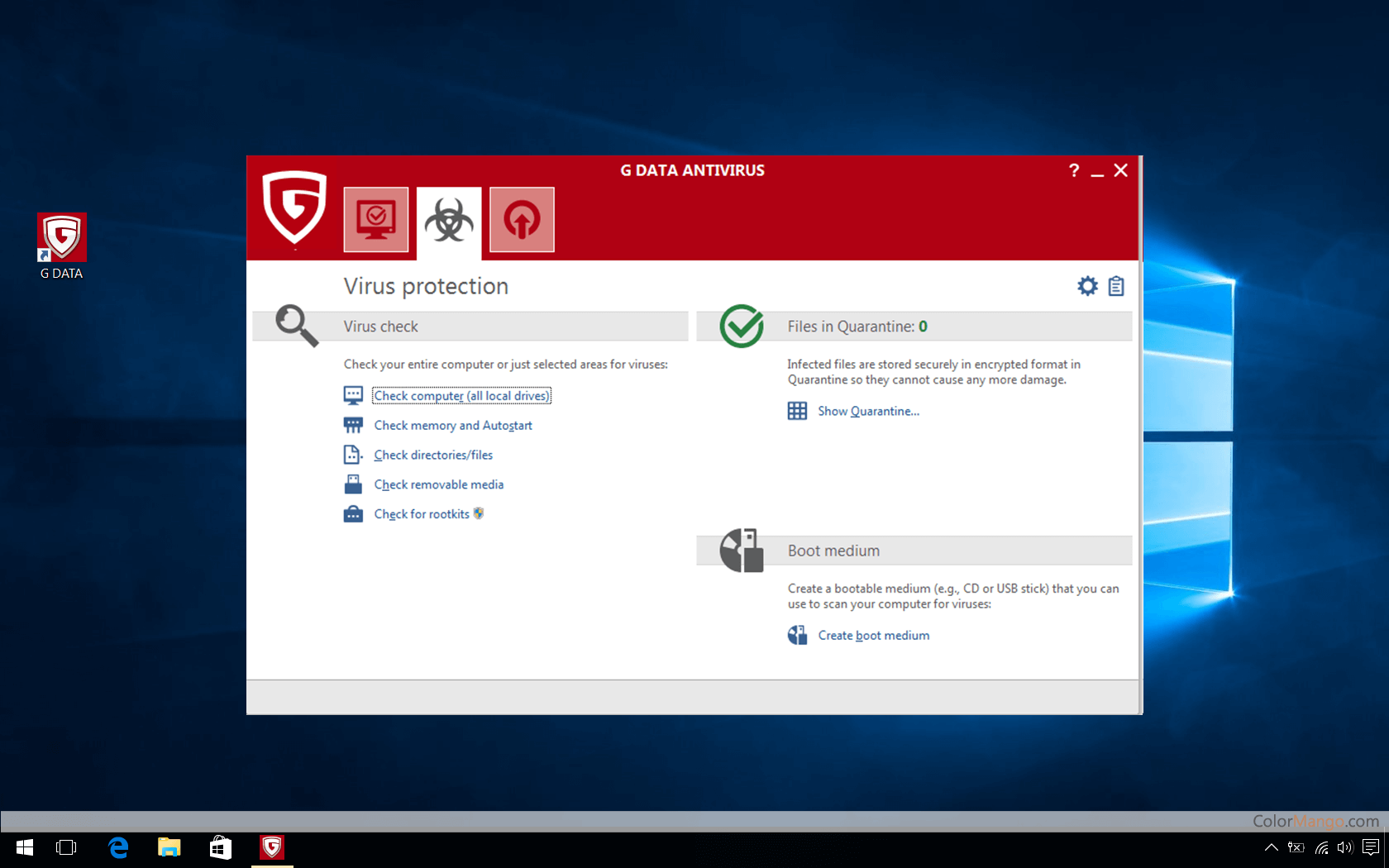Select Check for rootkits link
Viewport: 1389px width, 868px height.
(422, 514)
